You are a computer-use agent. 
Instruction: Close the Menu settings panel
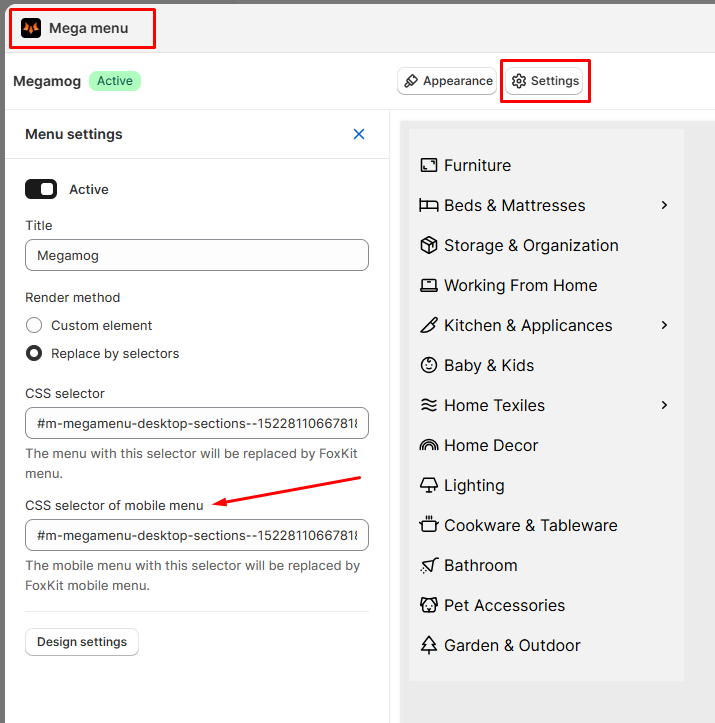coord(359,134)
